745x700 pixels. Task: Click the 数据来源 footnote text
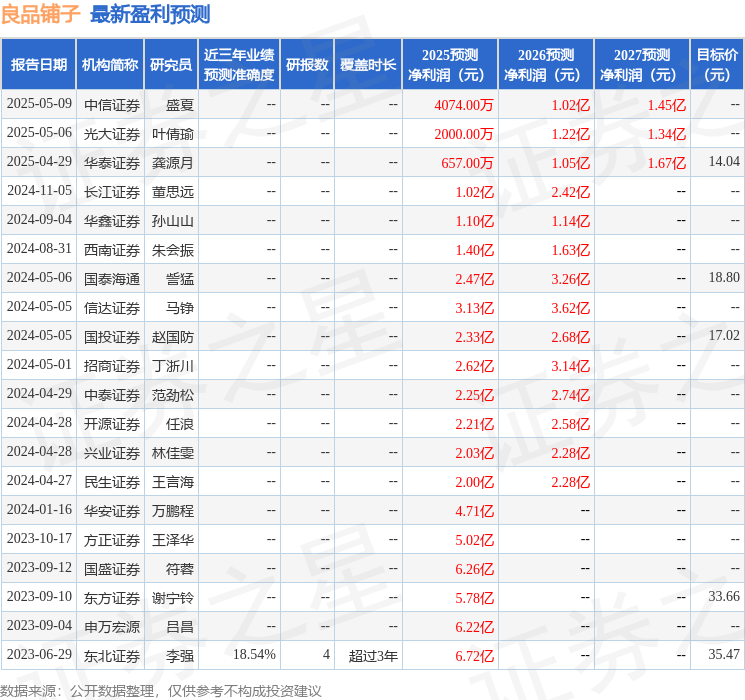pyautogui.click(x=161, y=690)
